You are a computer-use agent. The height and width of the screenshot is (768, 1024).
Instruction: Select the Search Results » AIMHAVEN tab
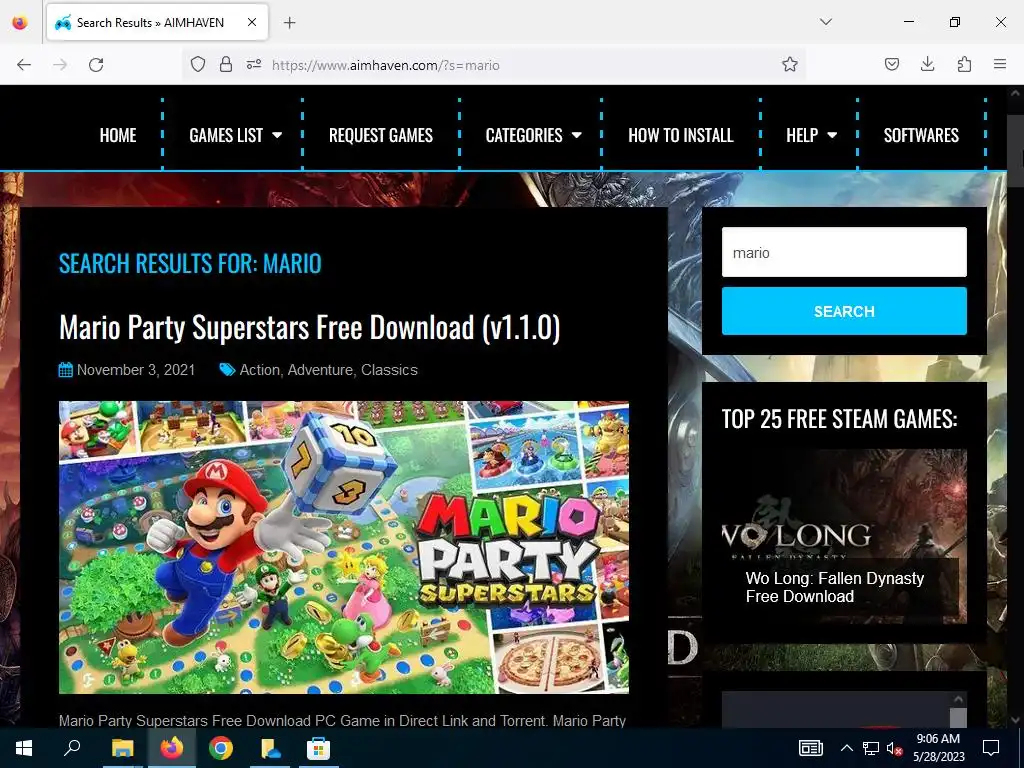[157, 22]
